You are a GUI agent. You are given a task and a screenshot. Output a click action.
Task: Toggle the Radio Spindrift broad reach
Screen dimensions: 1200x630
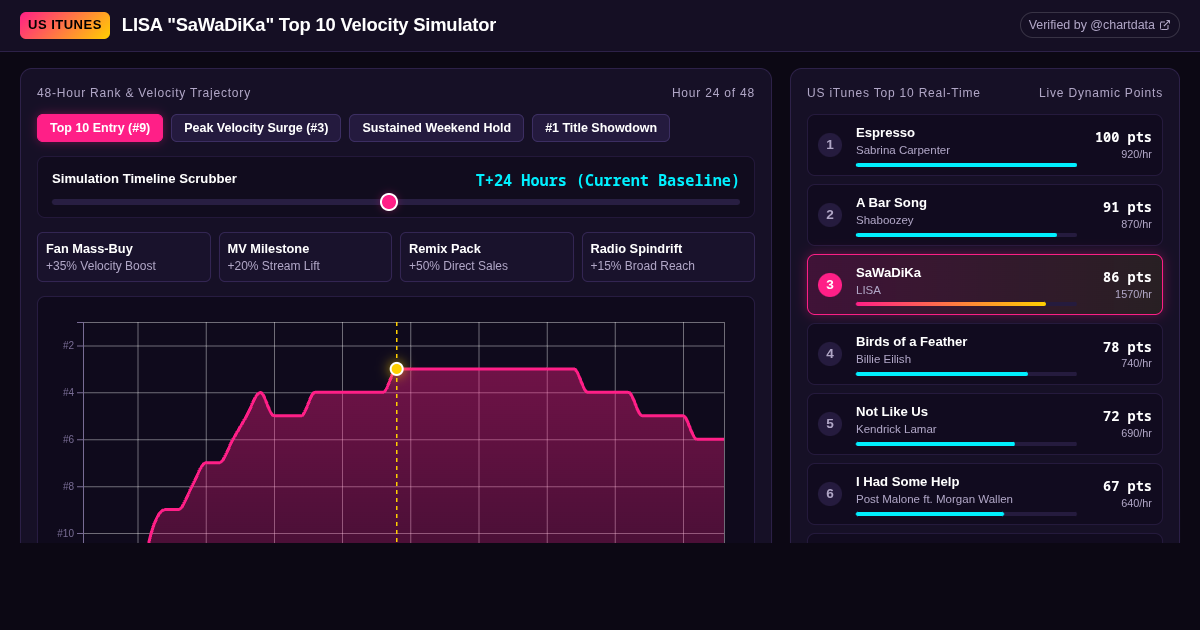click(x=668, y=257)
